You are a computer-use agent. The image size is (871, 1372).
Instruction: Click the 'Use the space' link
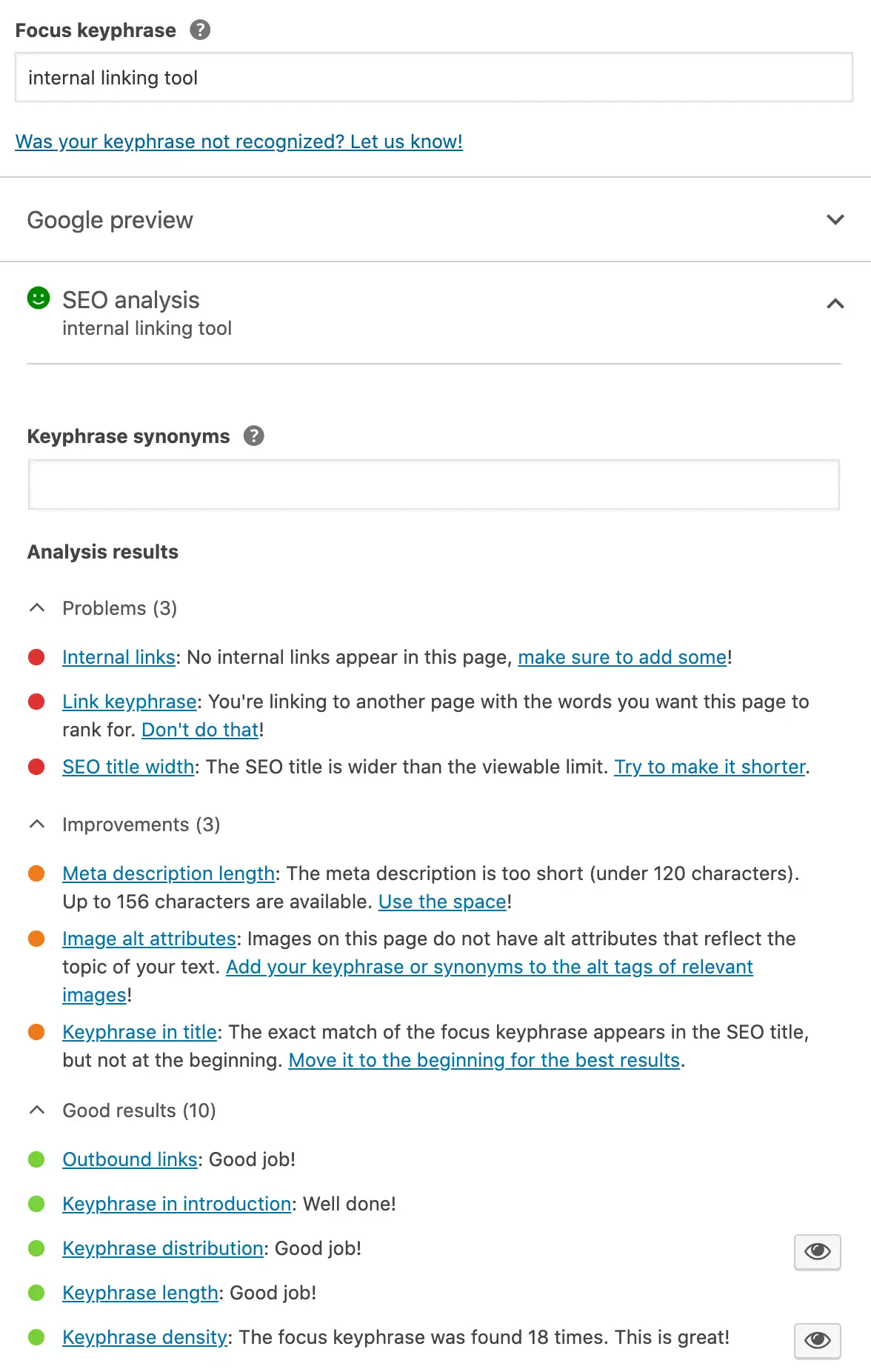point(442,902)
